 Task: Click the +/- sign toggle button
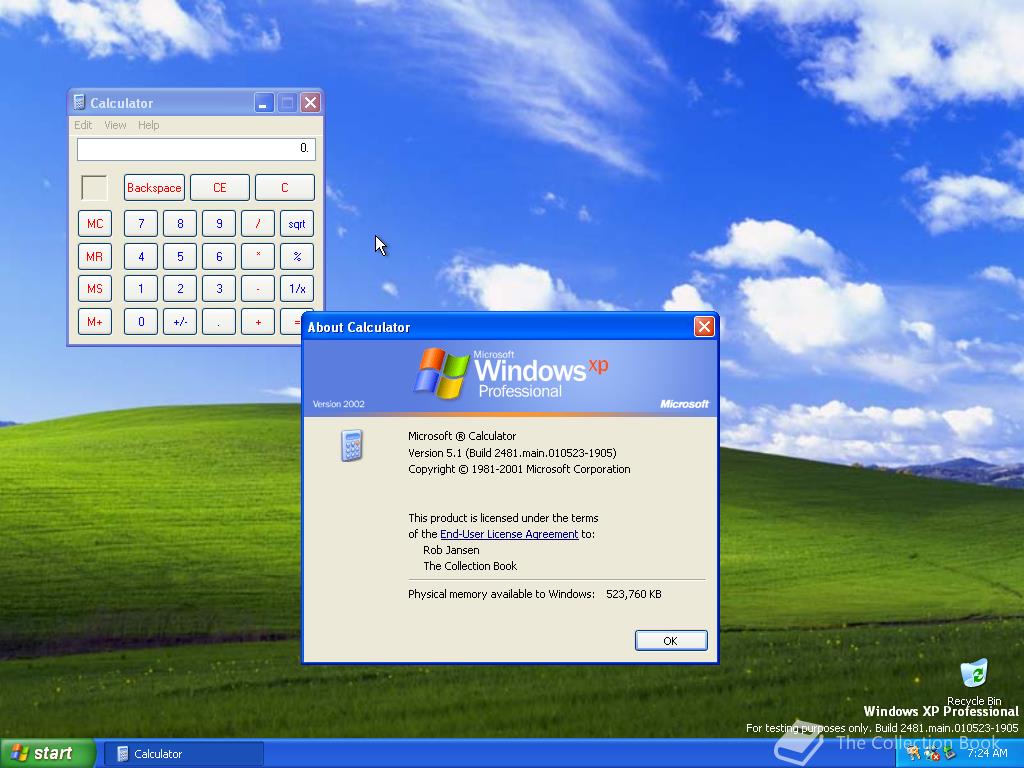[x=180, y=321]
